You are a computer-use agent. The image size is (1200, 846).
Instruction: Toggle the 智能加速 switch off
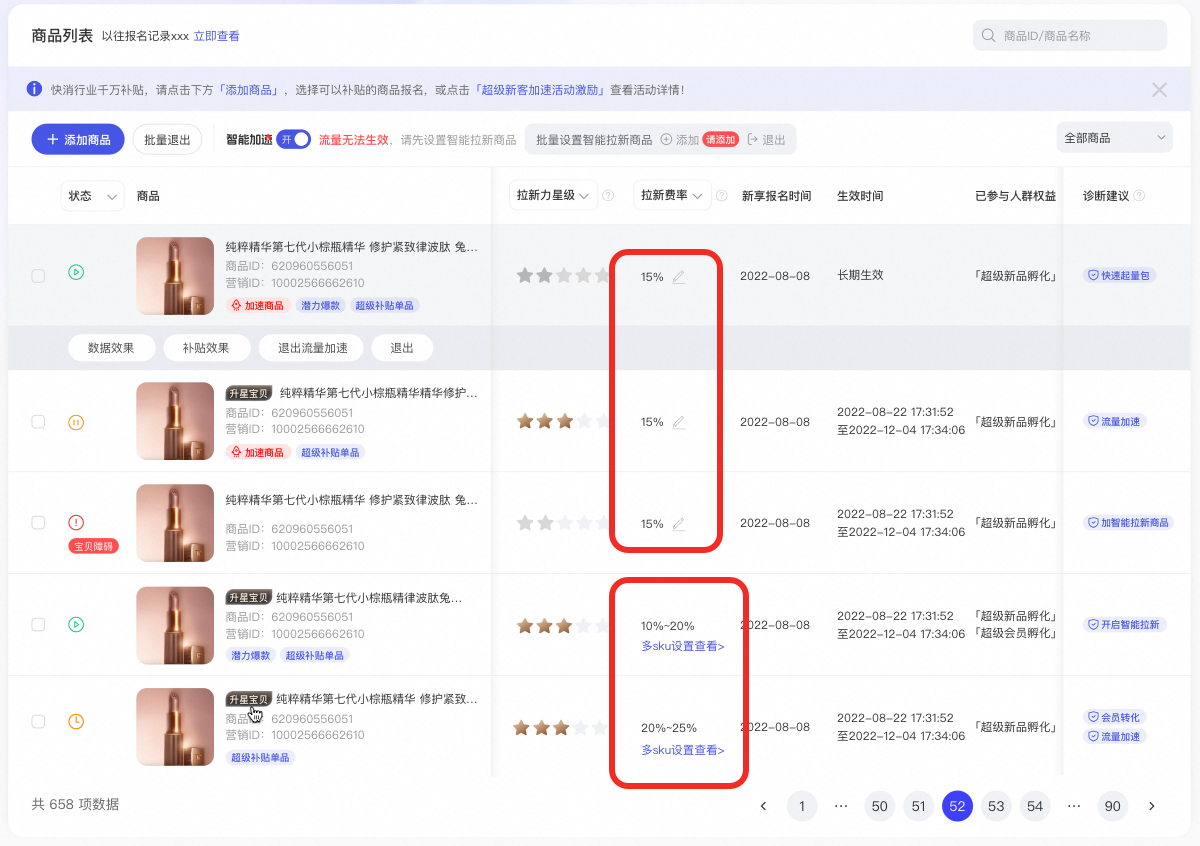(x=294, y=139)
